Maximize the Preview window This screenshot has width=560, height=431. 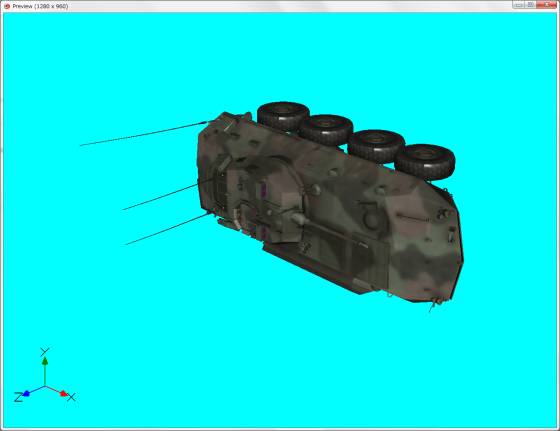[530, 5]
